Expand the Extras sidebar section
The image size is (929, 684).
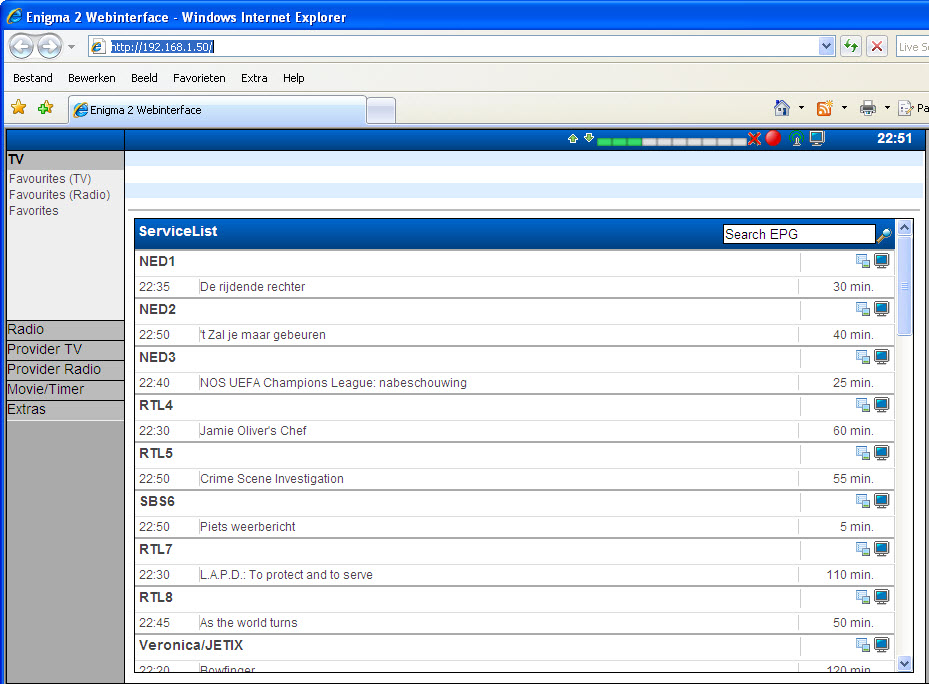(x=65, y=410)
